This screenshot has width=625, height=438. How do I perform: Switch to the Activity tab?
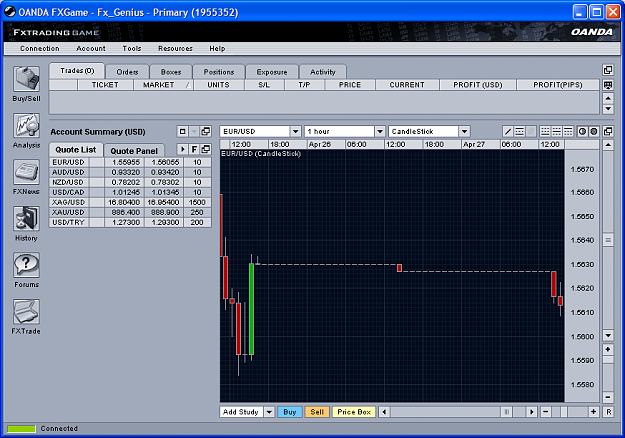click(323, 72)
